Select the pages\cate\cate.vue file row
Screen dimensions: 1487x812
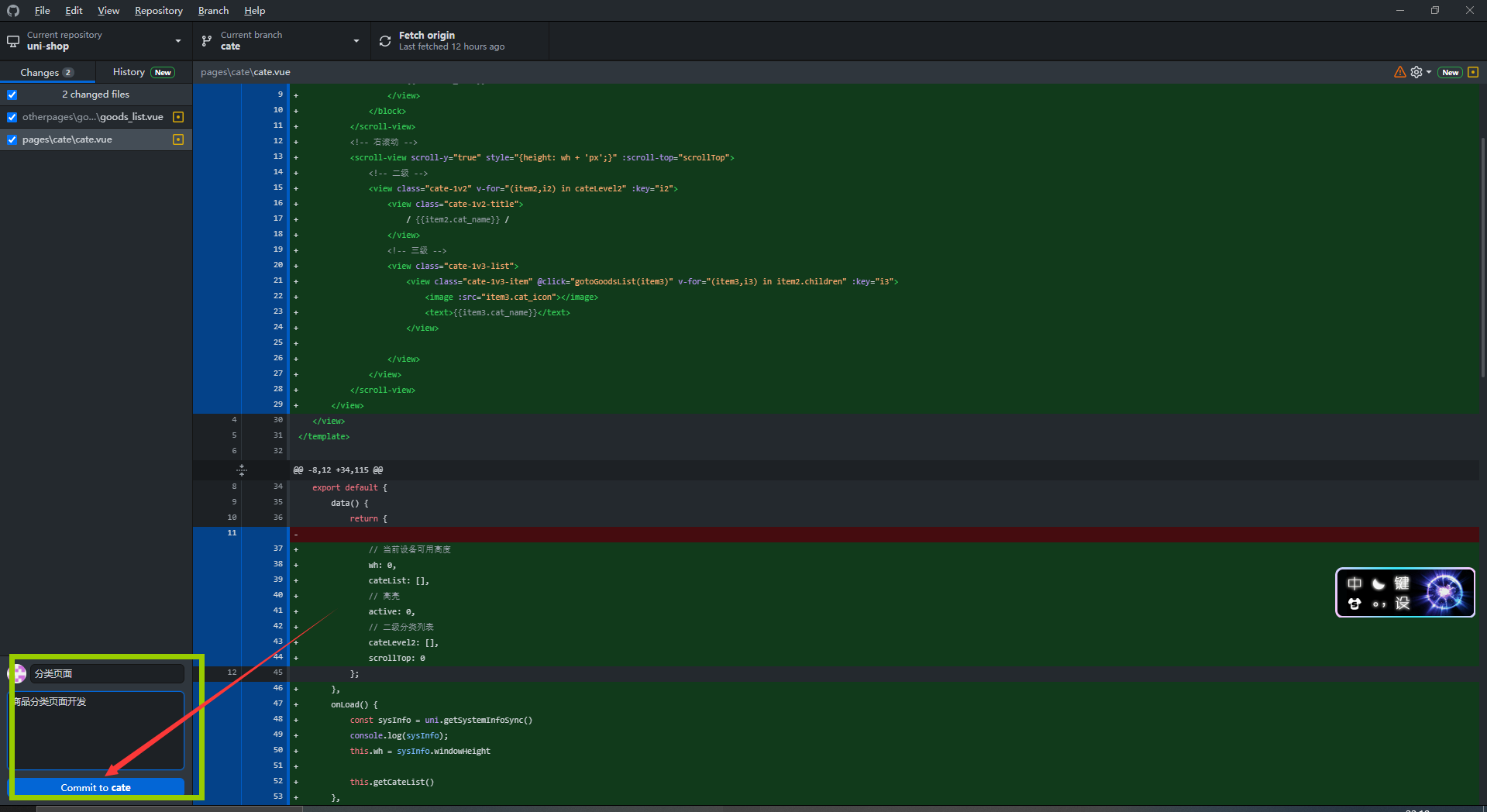pyautogui.click(x=96, y=139)
